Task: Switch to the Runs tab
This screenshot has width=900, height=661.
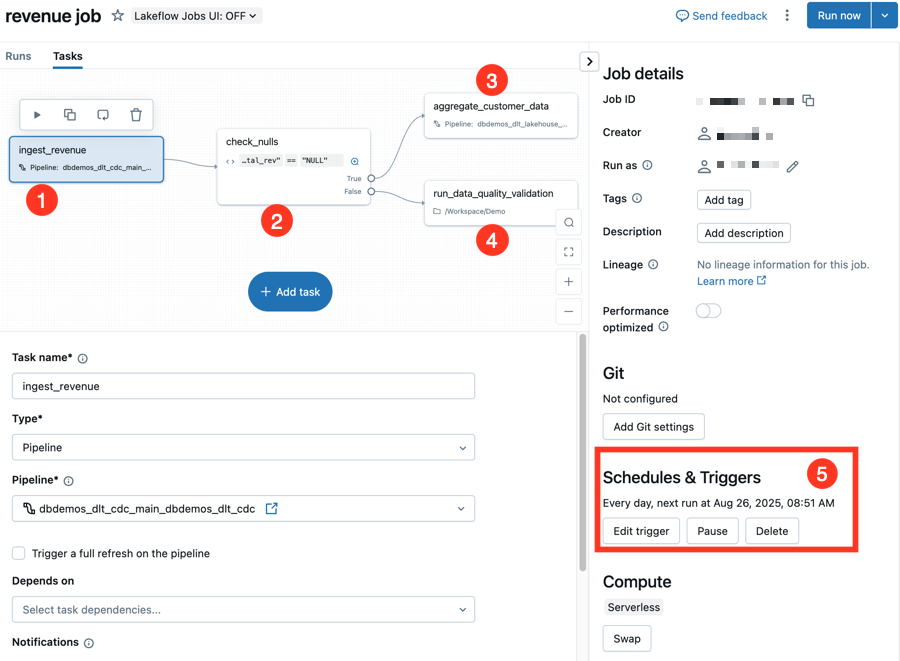Action: click(x=18, y=57)
